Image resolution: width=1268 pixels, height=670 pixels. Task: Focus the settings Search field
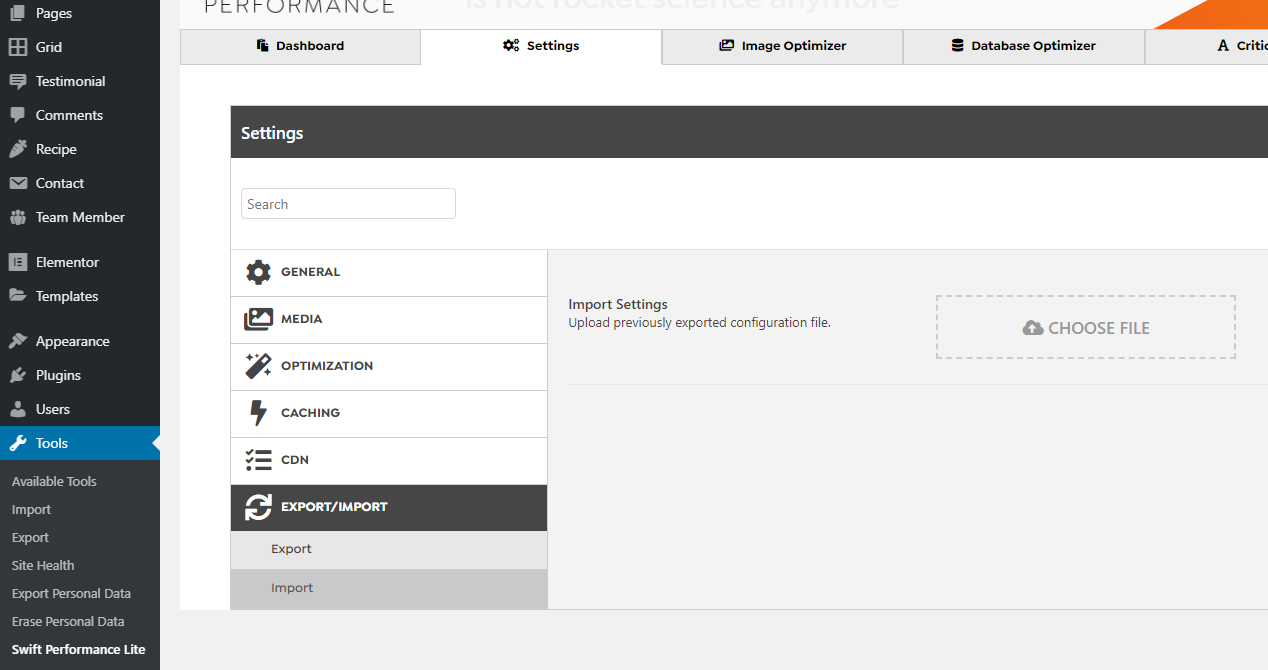pyautogui.click(x=348, y=204)
